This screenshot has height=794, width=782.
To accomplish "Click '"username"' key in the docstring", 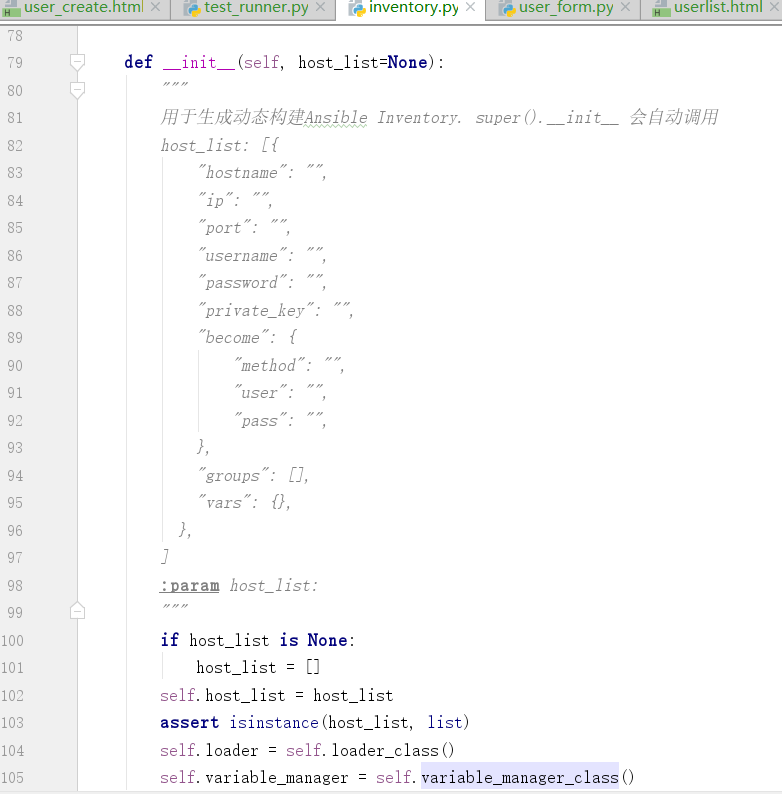I will pyautogui.click(x=242, y=256).
